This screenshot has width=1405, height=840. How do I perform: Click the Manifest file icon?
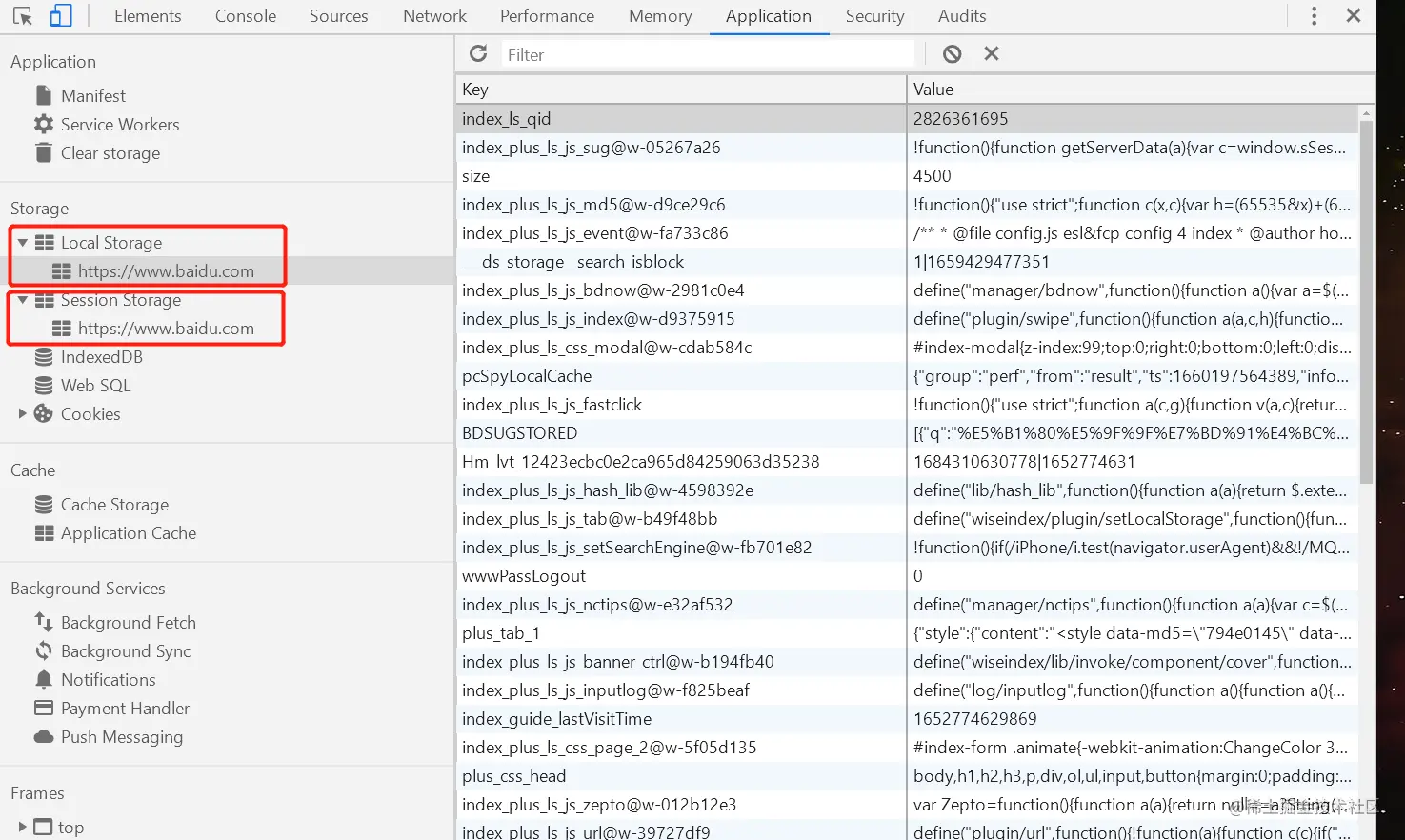[x=44, y=95]
